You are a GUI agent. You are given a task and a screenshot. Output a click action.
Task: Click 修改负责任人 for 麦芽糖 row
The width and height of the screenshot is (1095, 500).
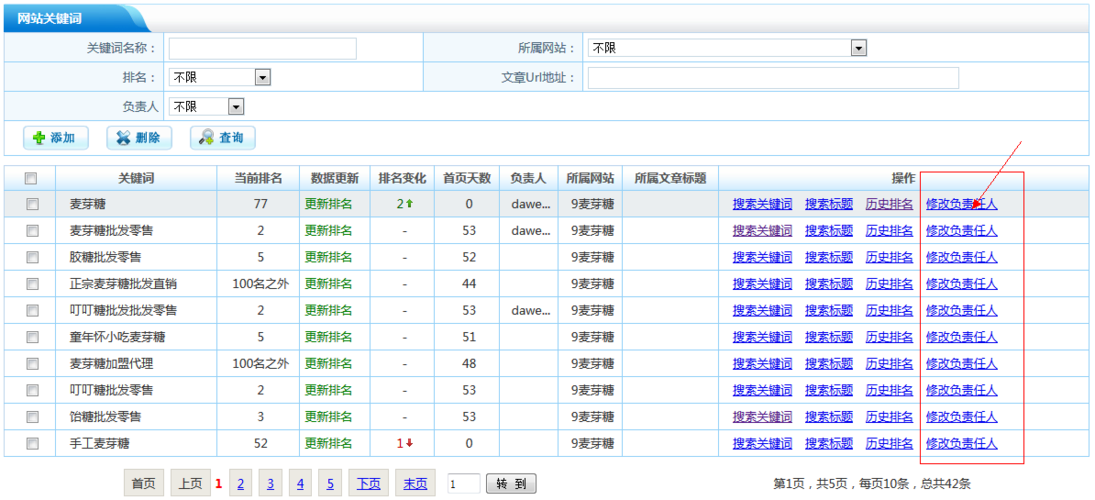[962, 205]
